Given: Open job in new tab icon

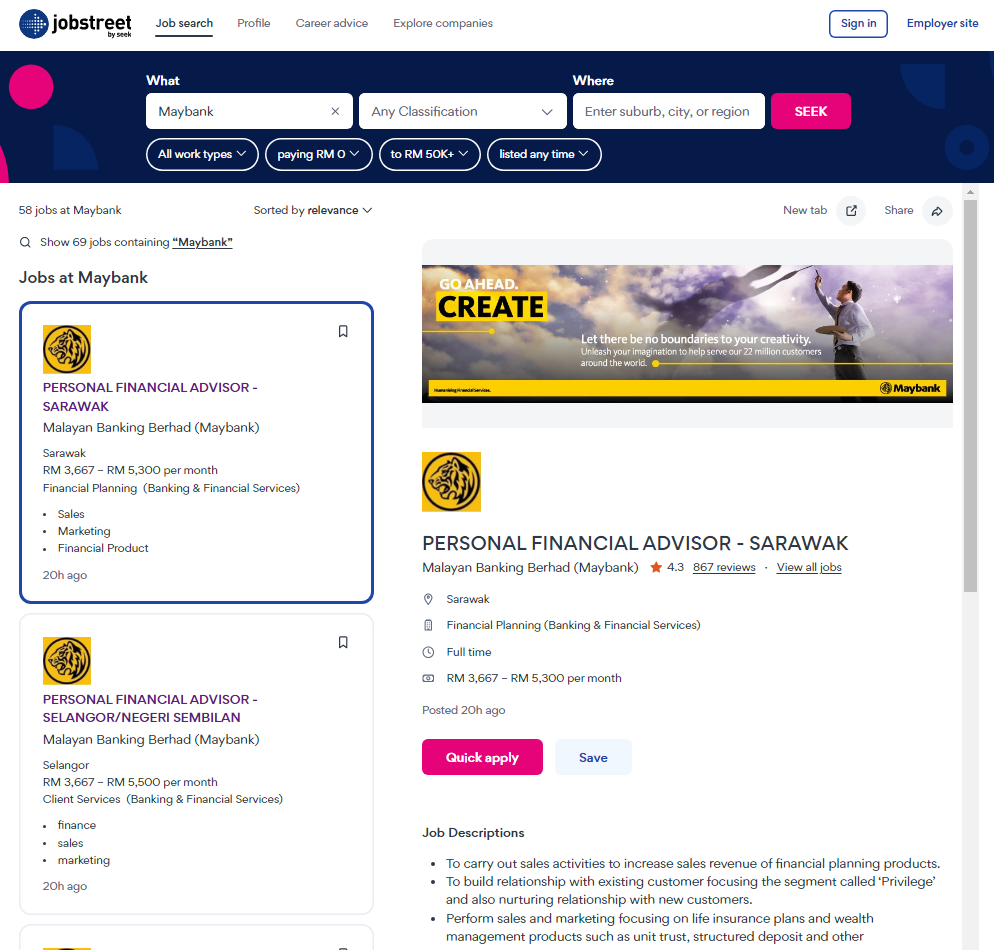Looking at the screenshot, I should [x=851, y=210].
